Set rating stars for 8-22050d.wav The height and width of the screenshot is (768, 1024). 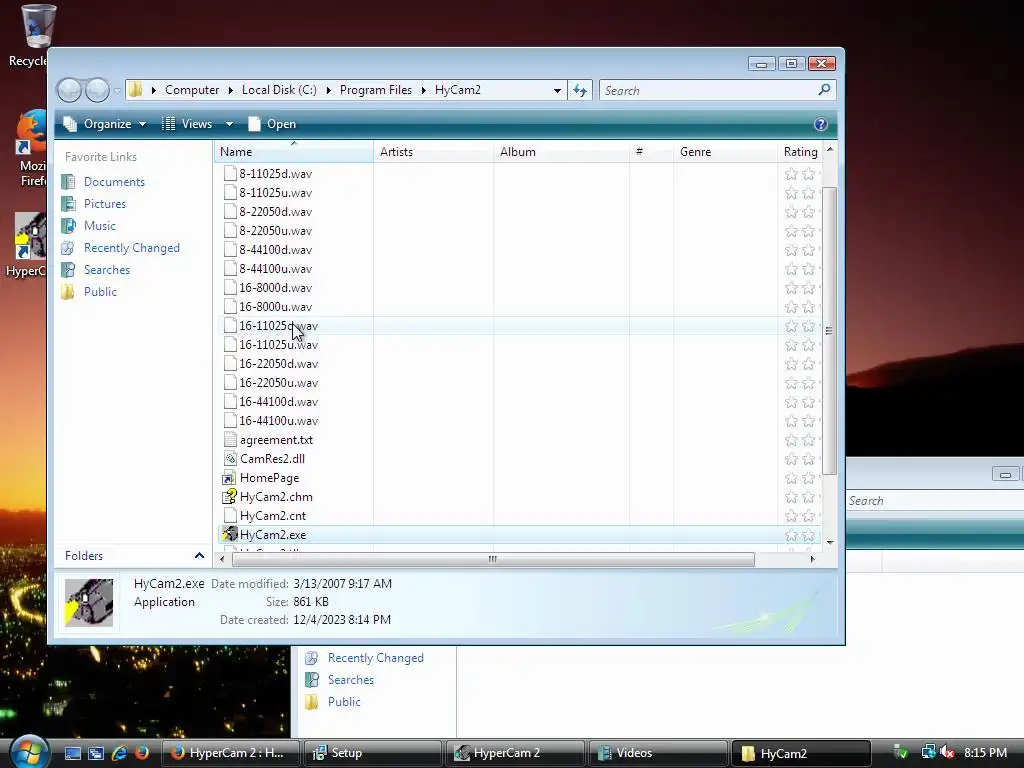coord(802,212)
